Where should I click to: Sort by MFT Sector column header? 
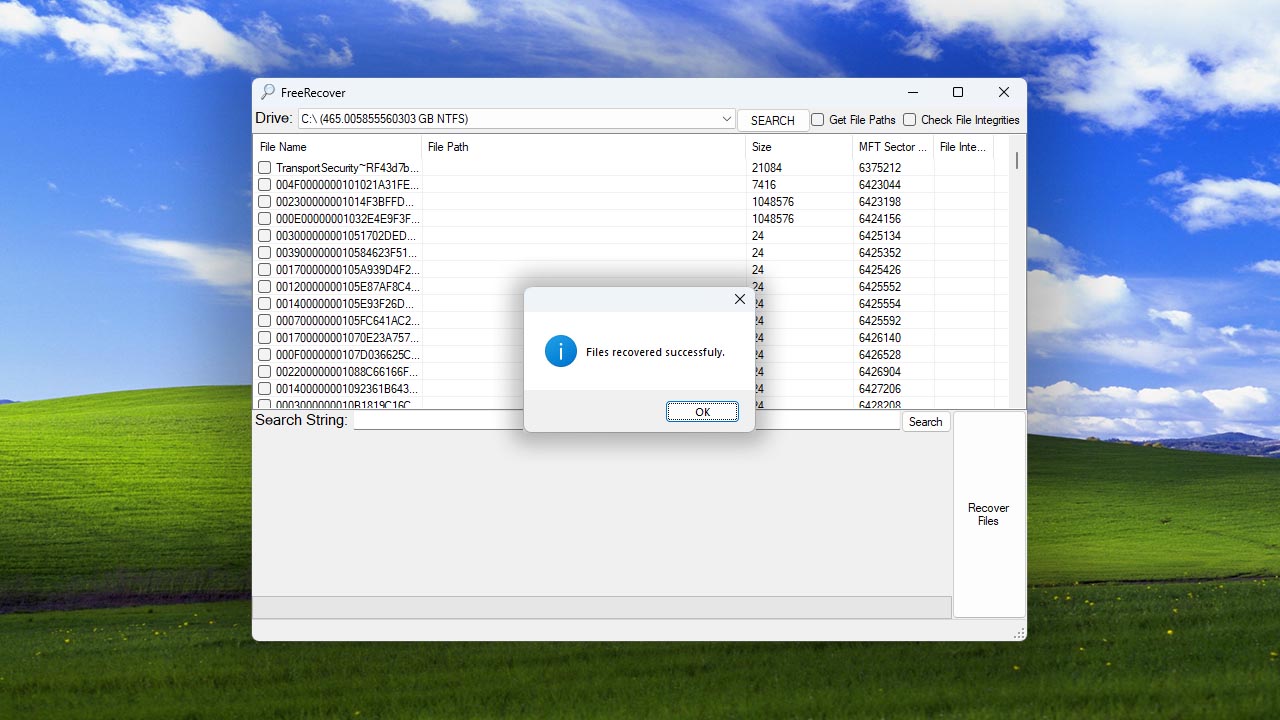click(x=893, y=147)
